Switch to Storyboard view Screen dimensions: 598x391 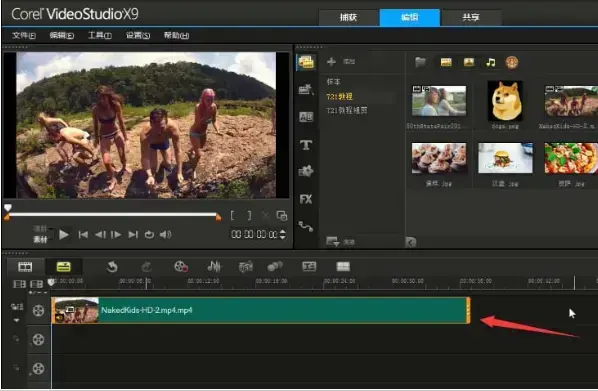[x=25, y=267]
